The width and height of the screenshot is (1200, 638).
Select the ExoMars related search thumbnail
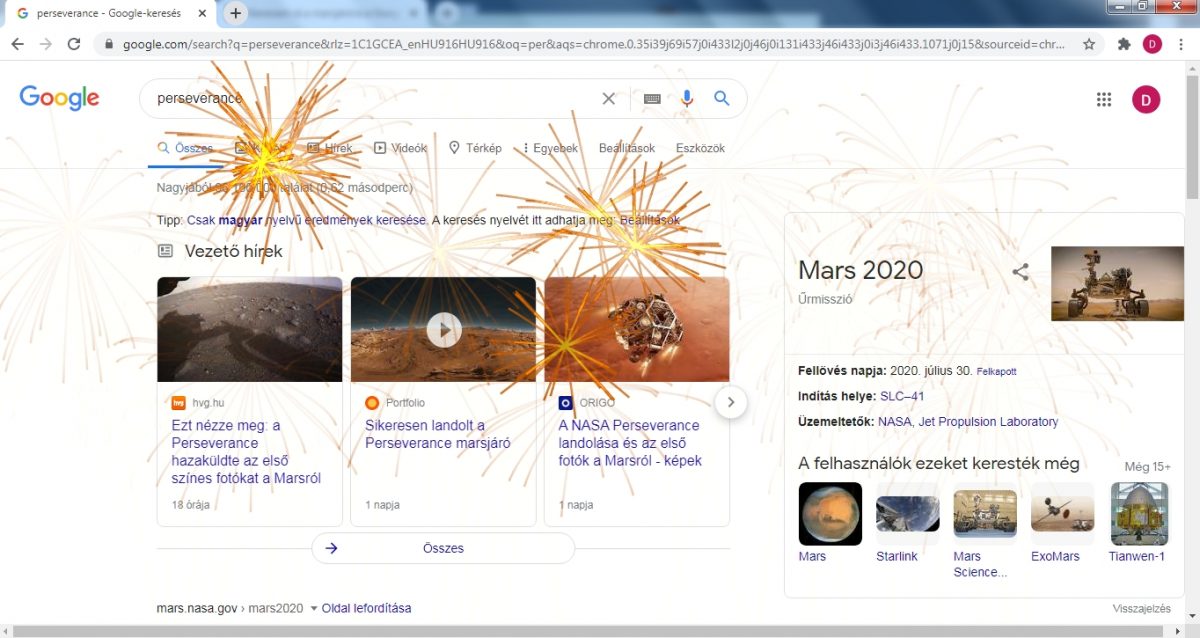(x=1062, y=514)
